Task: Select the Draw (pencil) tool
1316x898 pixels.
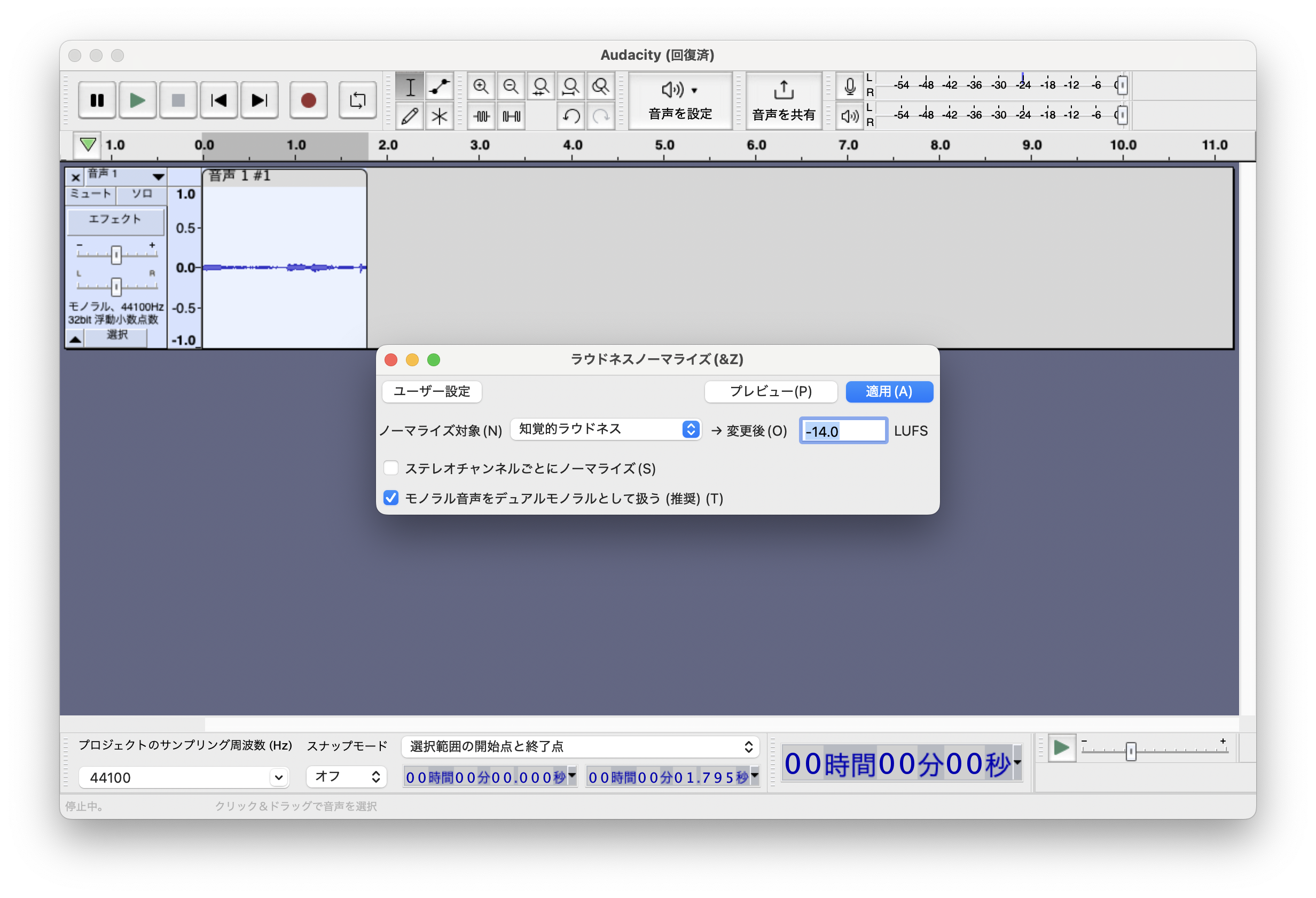Action: (410, 116)
